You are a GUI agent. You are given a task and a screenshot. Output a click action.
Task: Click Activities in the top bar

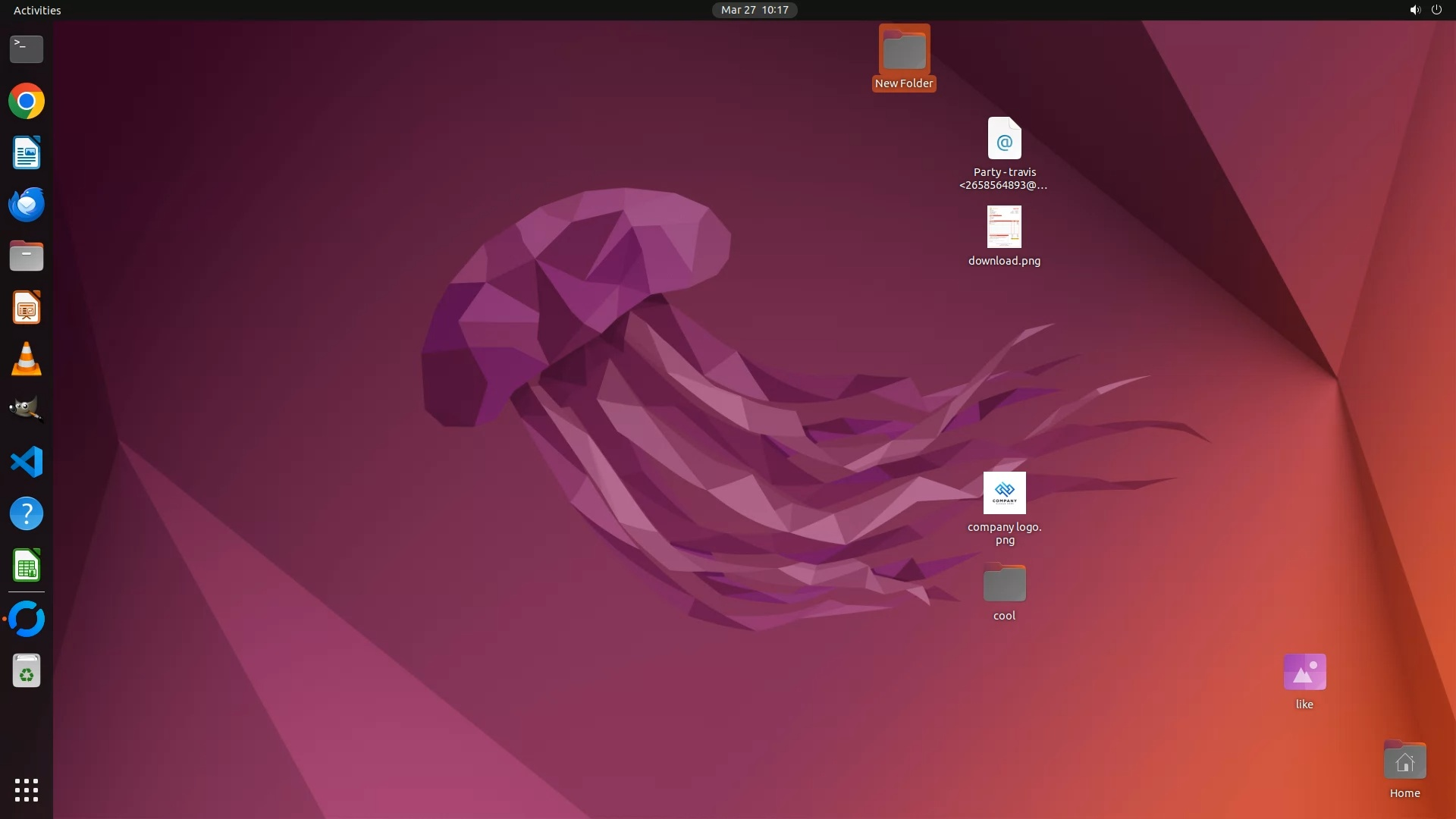coord(37,10)
